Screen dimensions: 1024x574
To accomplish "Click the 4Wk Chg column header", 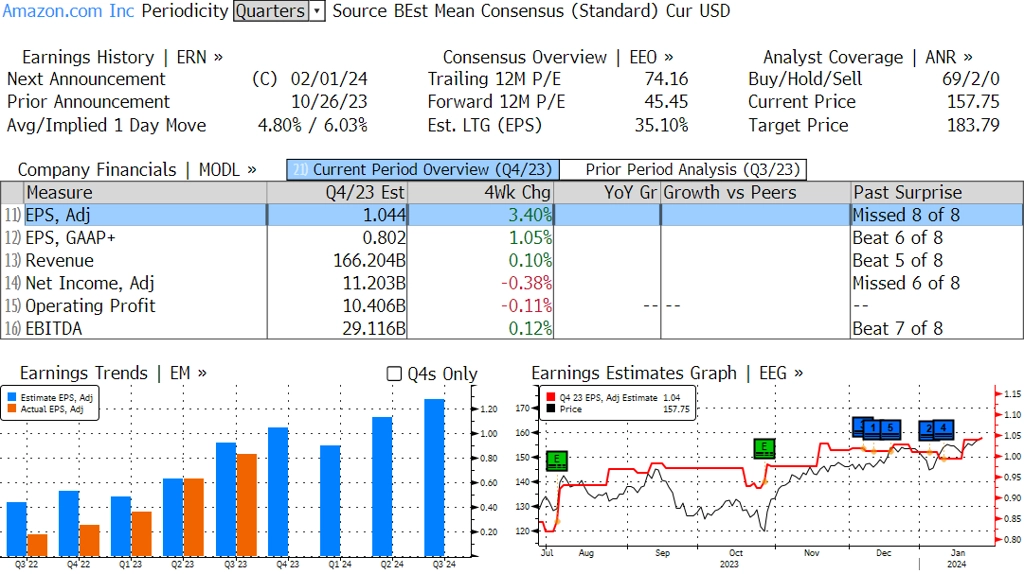I will [480, 193].
